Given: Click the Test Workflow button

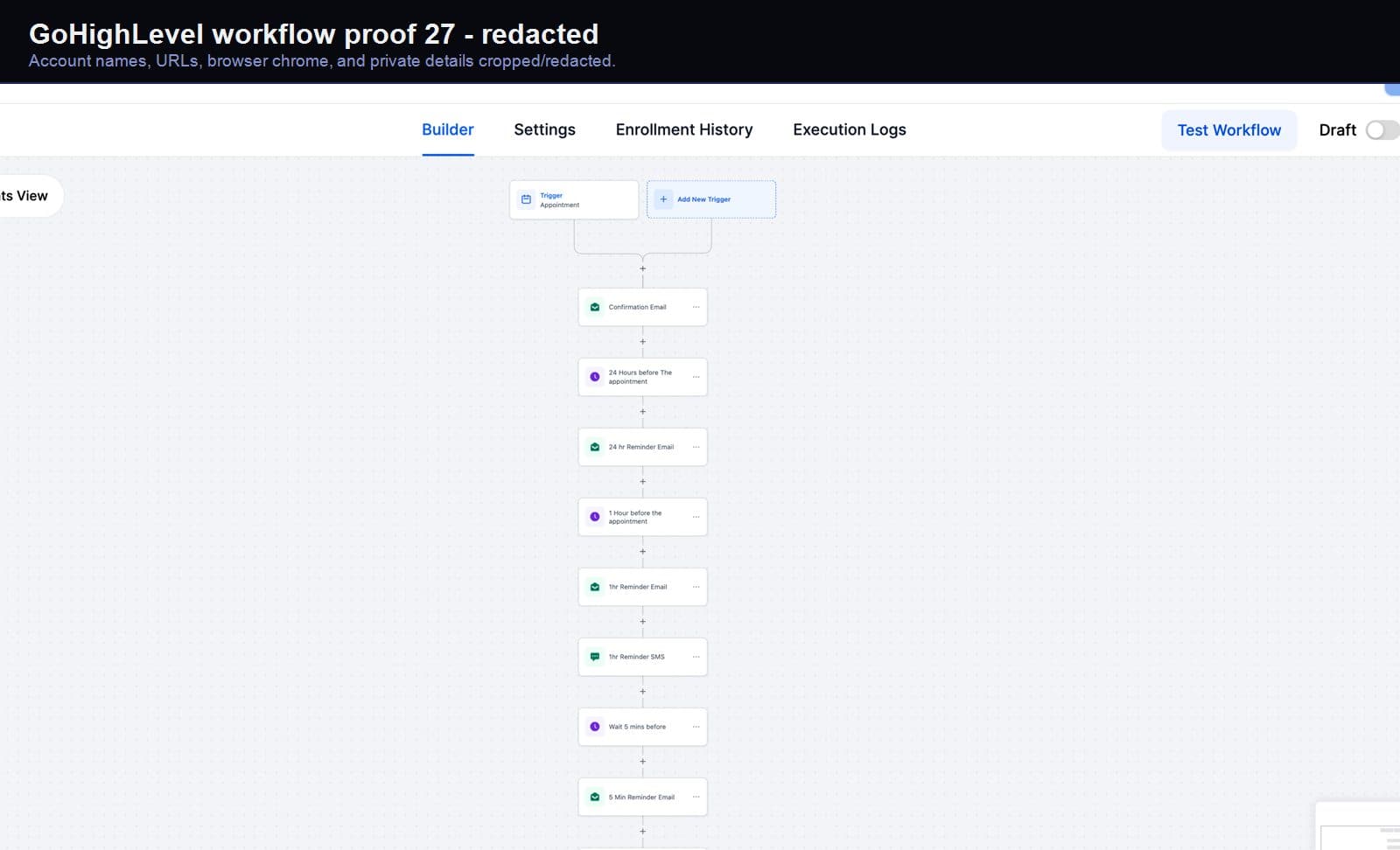Looking at the screenshot, I should 1229,130.
